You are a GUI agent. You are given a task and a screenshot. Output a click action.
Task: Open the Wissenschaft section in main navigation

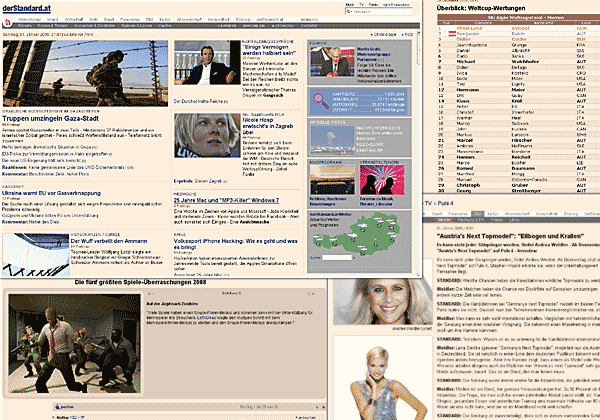pyautogui.click(x=189, y=19)
